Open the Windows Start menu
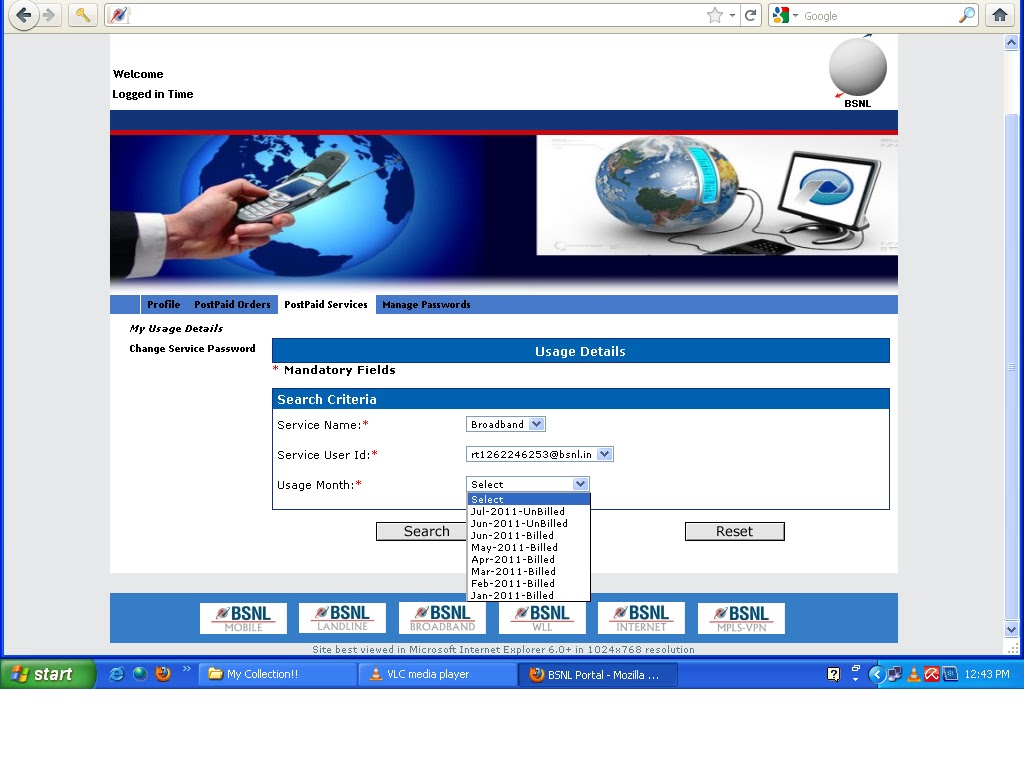 48,674
